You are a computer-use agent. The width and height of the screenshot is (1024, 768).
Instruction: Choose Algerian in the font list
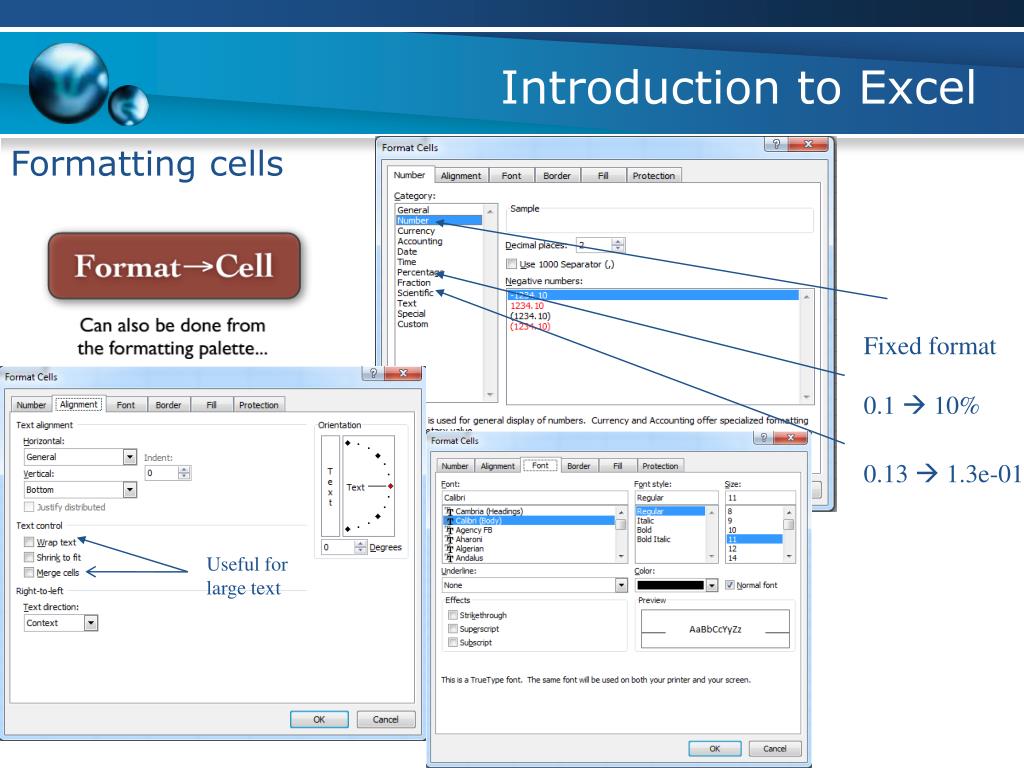click(470, 549)
